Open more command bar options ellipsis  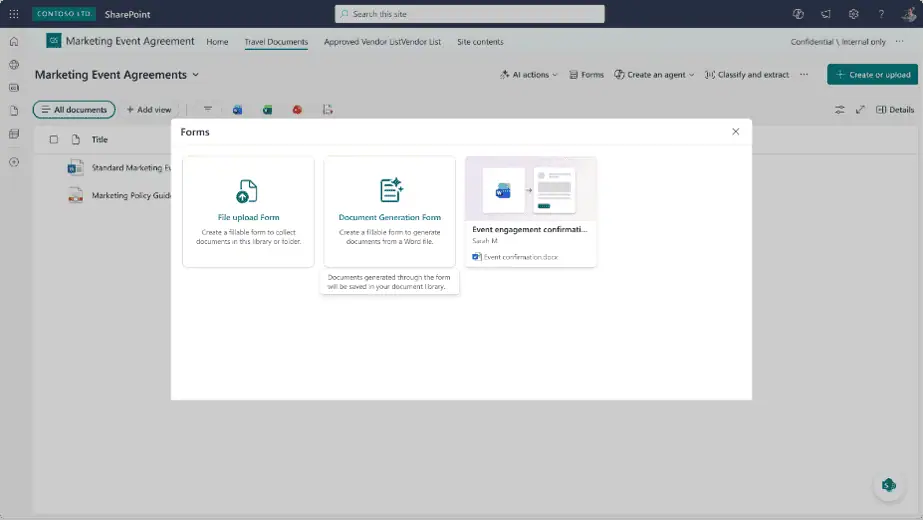click(804, 75)
